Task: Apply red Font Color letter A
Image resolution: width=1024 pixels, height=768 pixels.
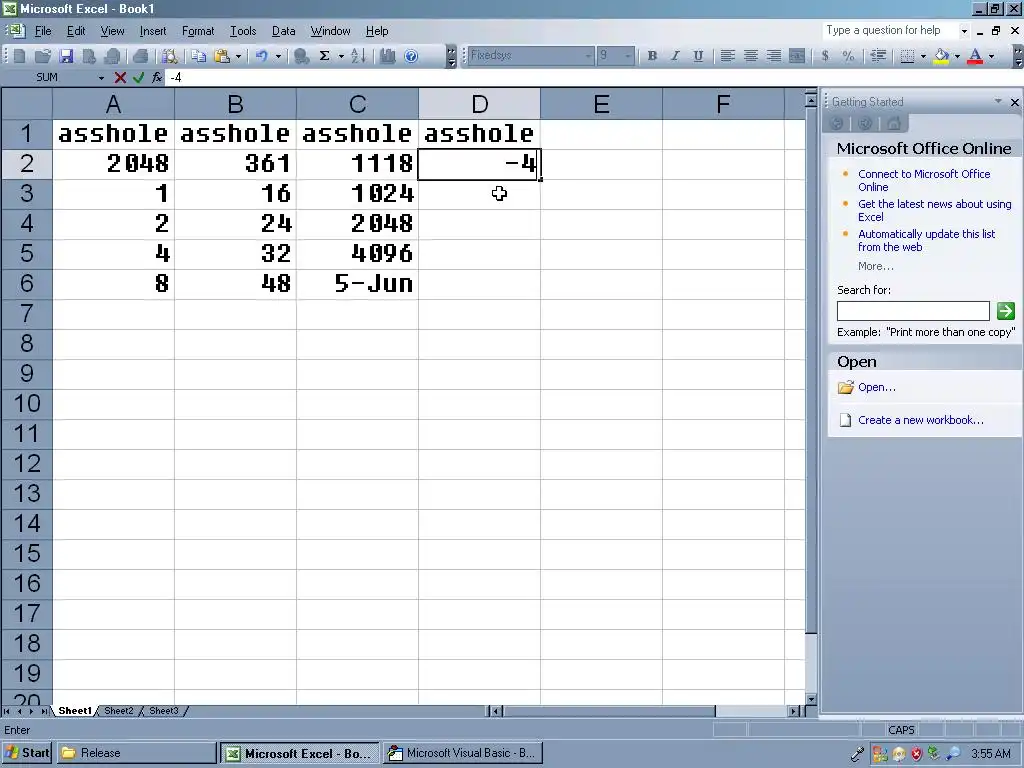Action: point(975,56)
